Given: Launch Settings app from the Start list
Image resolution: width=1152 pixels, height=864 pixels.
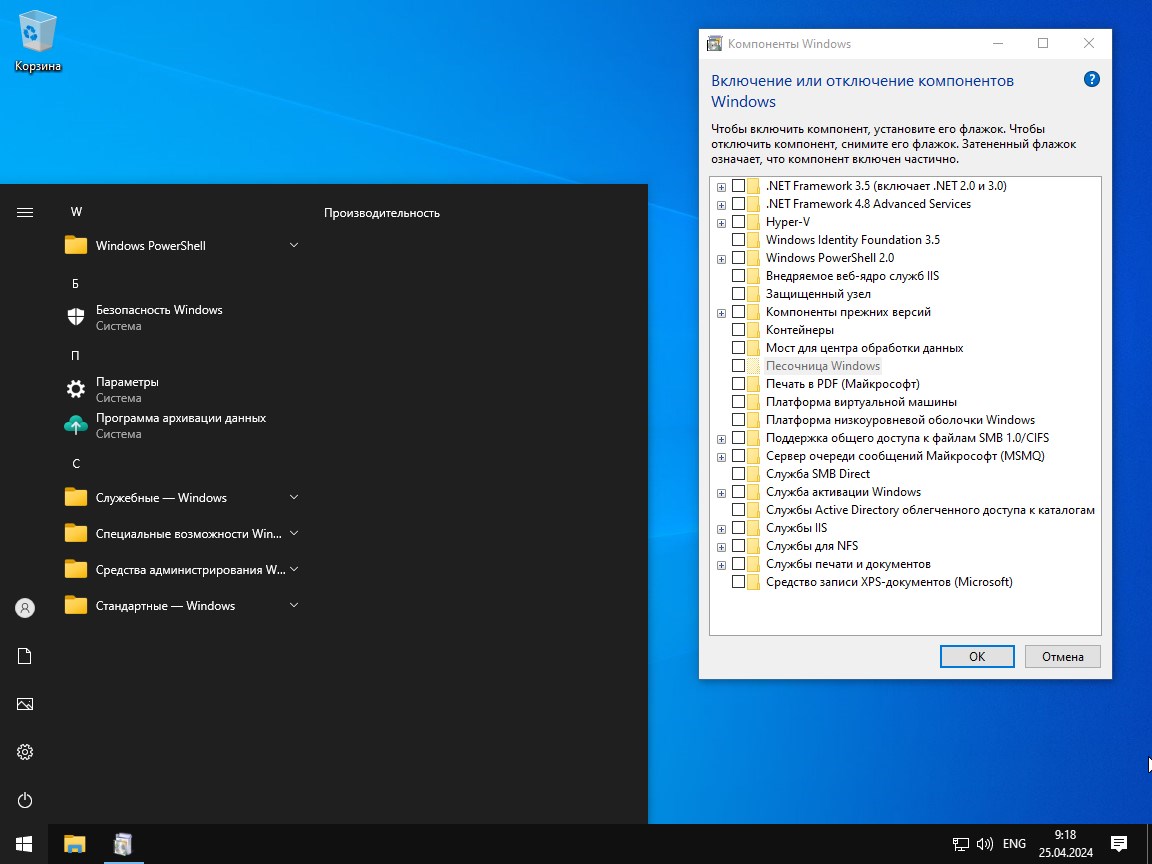Looking at the screenshot, I should click(180, 389).
